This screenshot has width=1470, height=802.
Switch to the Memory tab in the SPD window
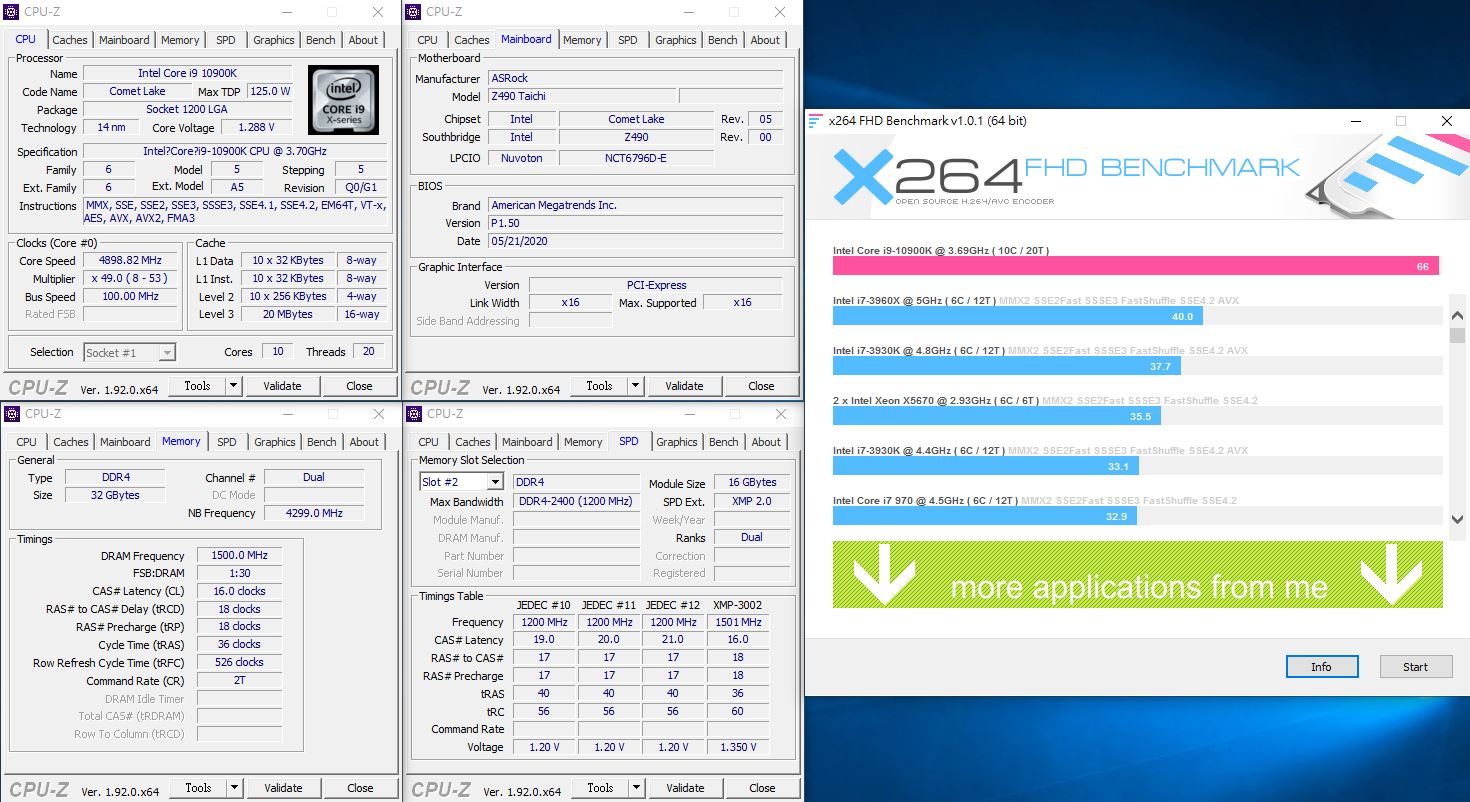coord(583,442)
